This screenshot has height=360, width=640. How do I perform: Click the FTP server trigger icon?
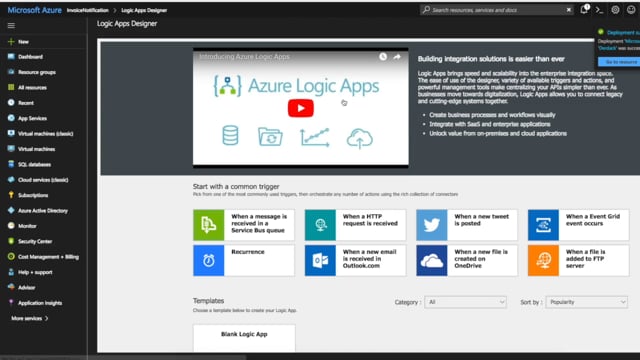[x=543, y=260]
